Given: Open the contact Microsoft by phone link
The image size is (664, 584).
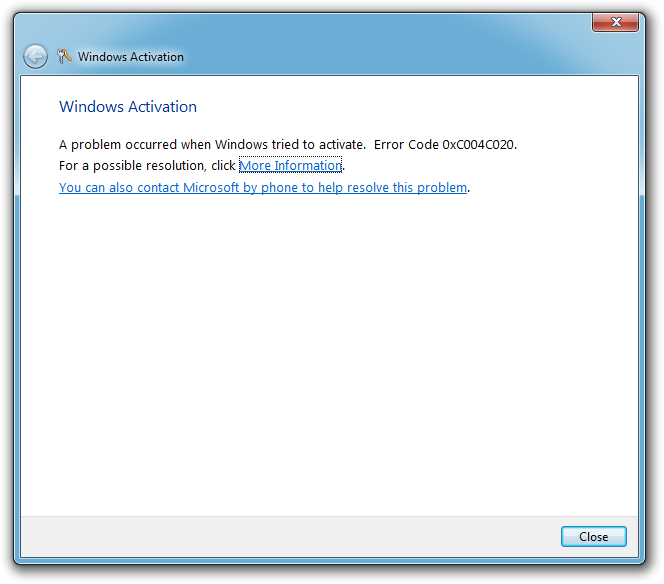Looking at the screenshot, I should [x=263, y=187].
